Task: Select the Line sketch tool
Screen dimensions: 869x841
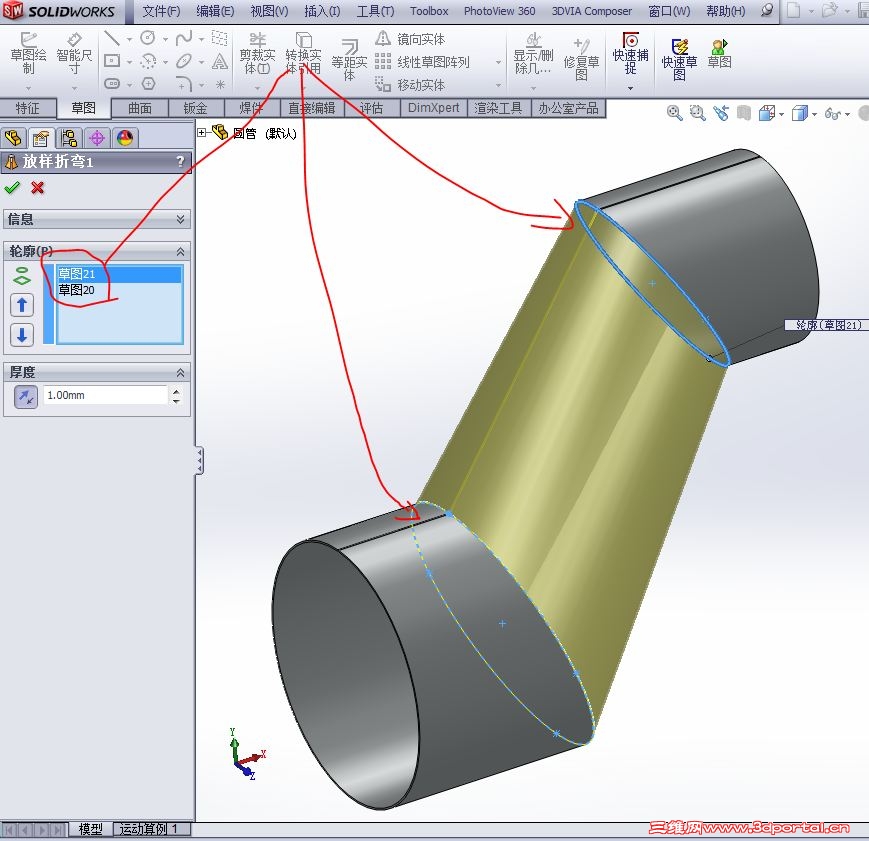Action: [112, 38]
